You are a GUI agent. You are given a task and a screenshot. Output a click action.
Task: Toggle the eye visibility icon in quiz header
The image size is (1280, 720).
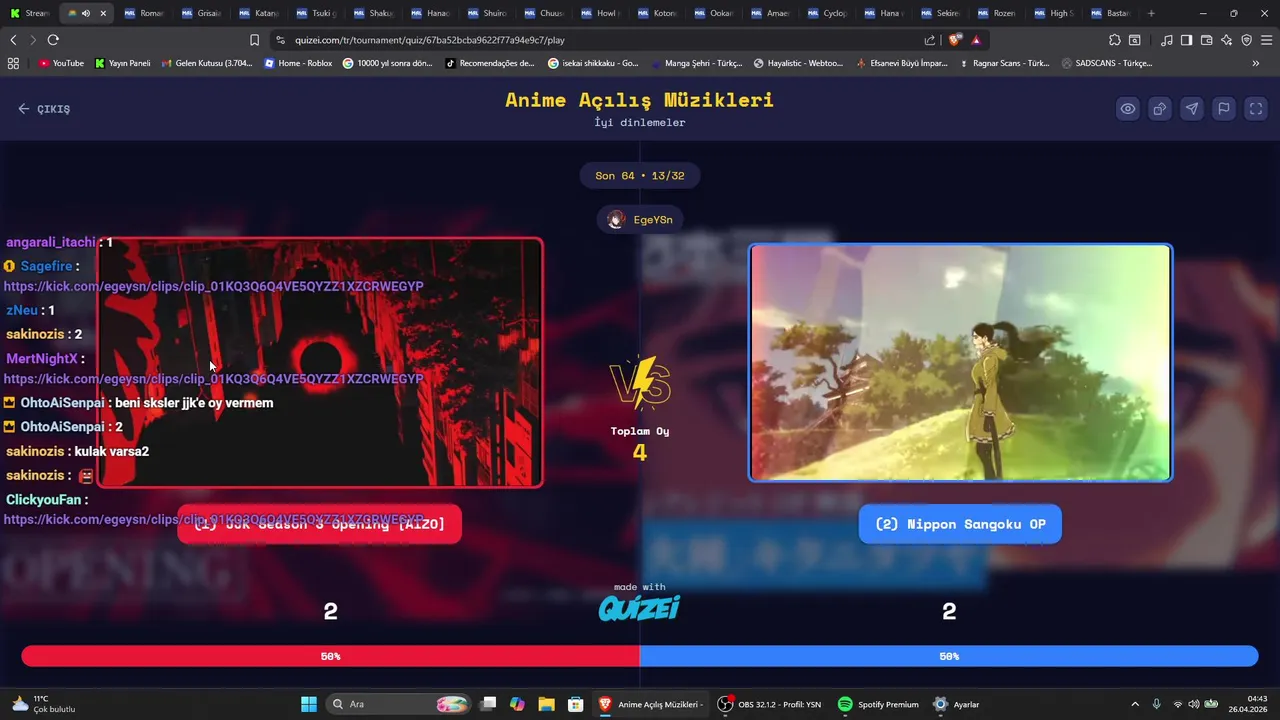1127,109
